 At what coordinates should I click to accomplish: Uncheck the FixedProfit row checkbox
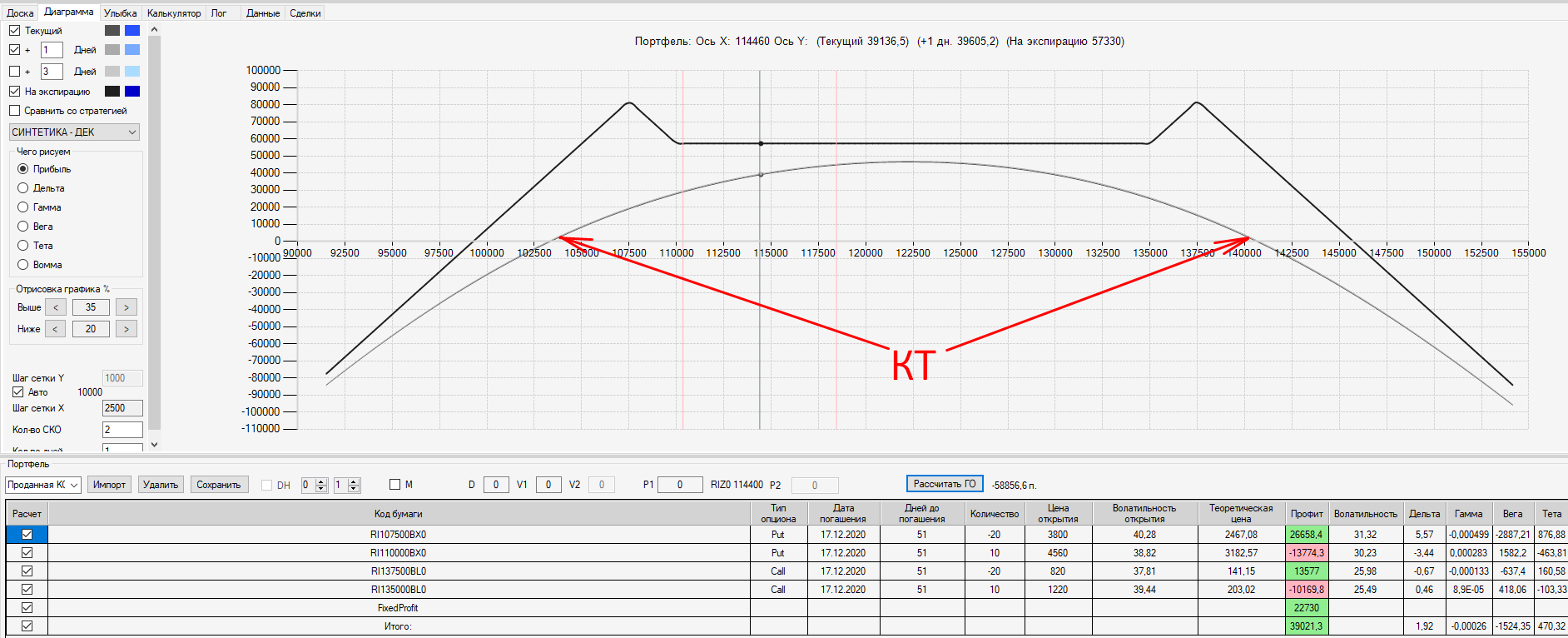[x=27, y=608]
